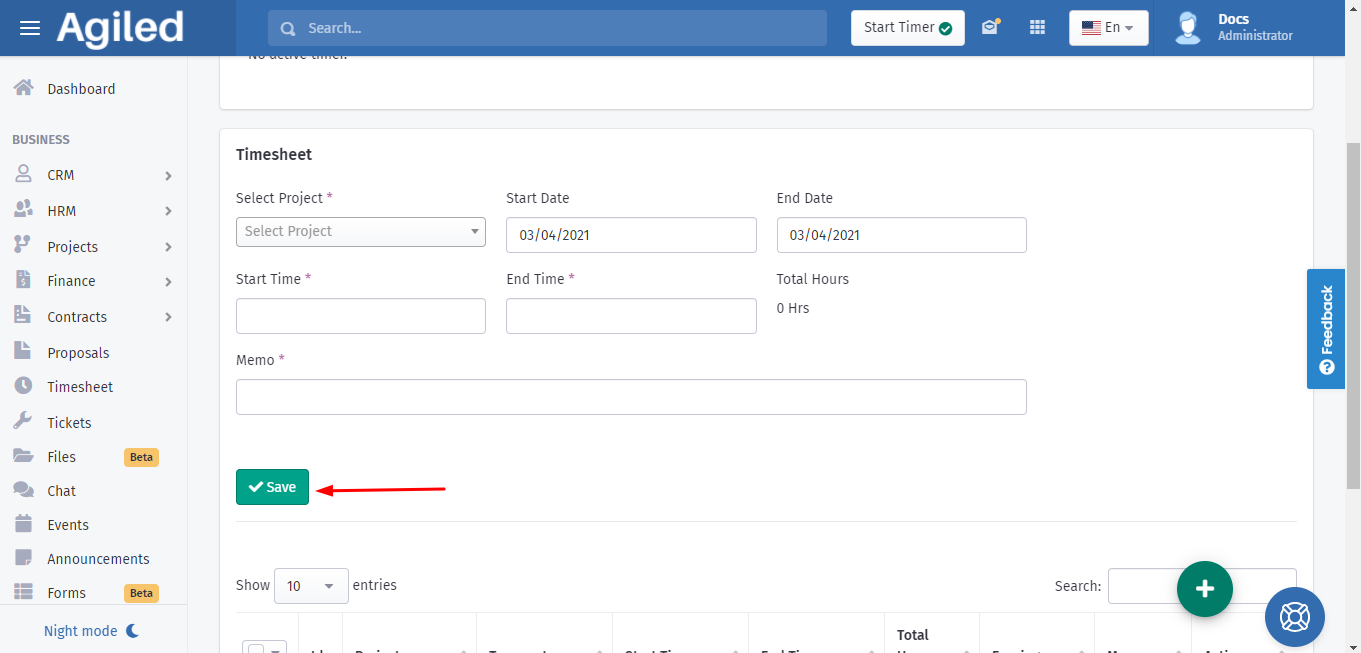Click the Timesheet clock icon in sidebar
Screen dimensions: 1361x653
24,386
